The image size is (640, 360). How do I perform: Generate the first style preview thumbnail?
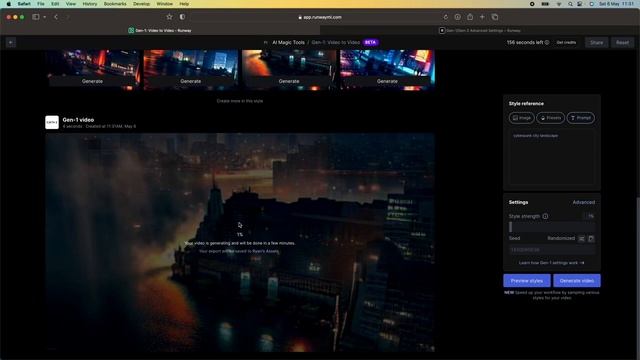click(92, 81)
